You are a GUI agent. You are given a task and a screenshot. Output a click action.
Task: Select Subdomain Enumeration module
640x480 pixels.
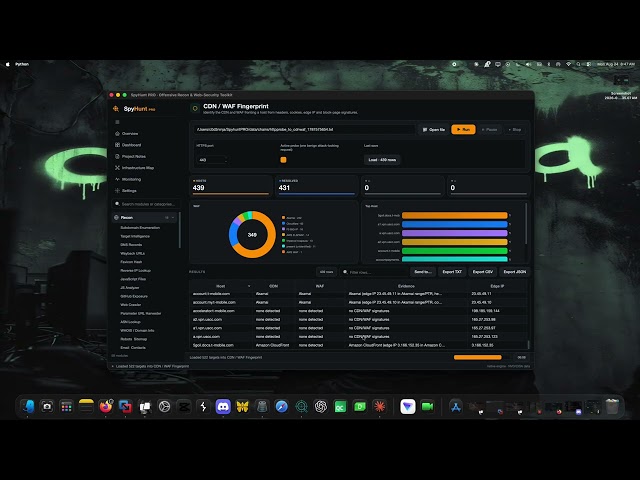point(140,228)
